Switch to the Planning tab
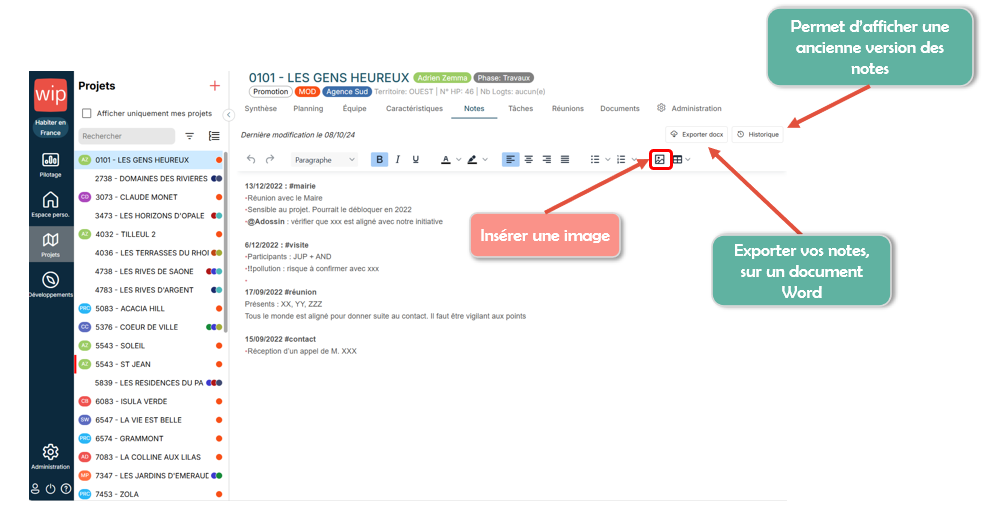1001x507 pixels. (x=308, y=109)
